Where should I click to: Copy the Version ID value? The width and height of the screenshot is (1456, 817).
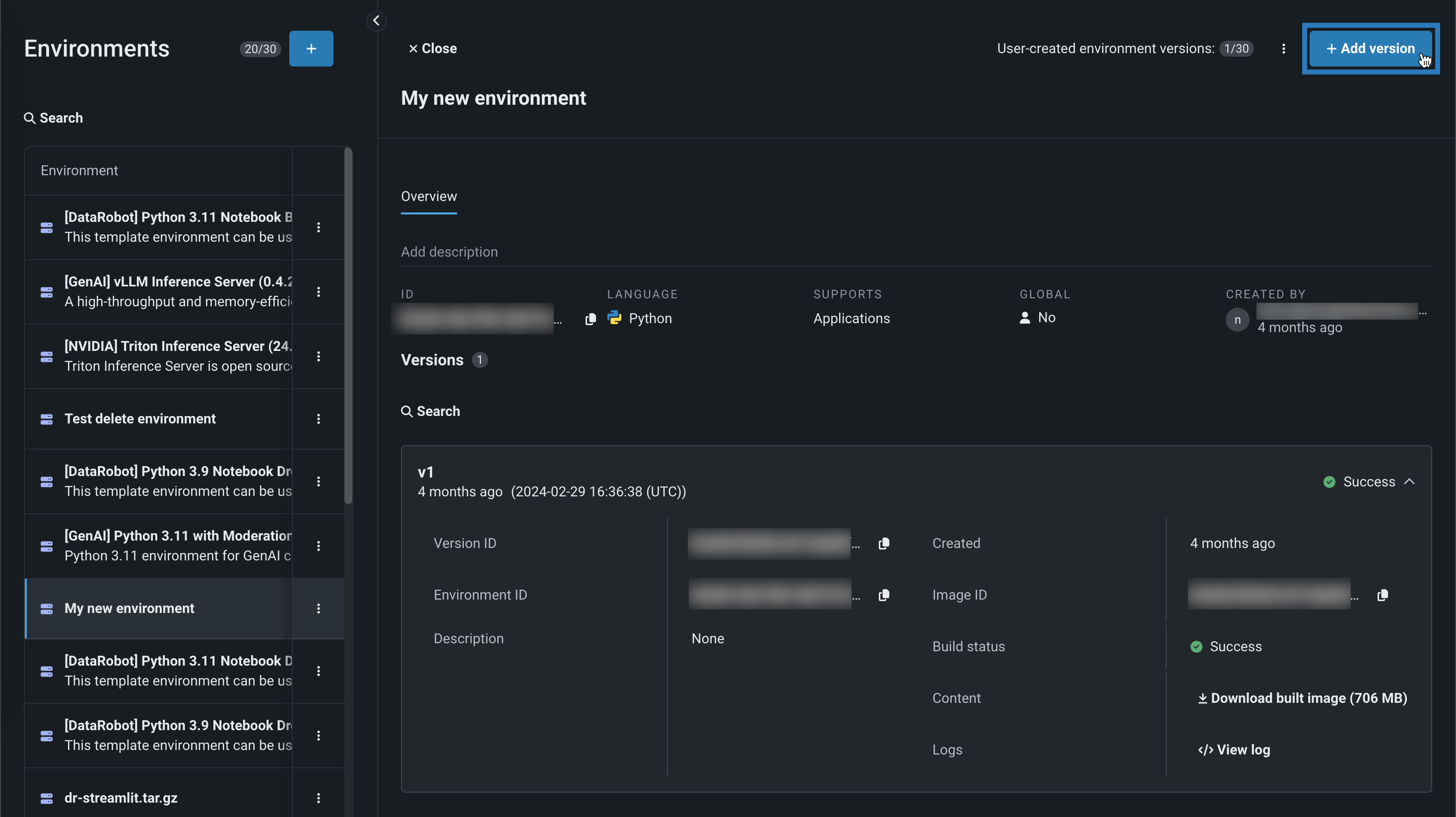884,544
